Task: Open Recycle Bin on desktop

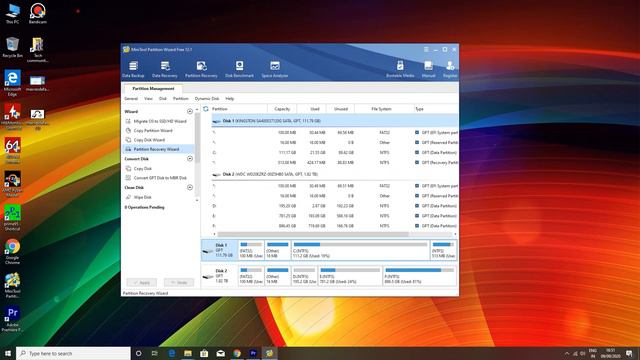Action: coord(12,47)
